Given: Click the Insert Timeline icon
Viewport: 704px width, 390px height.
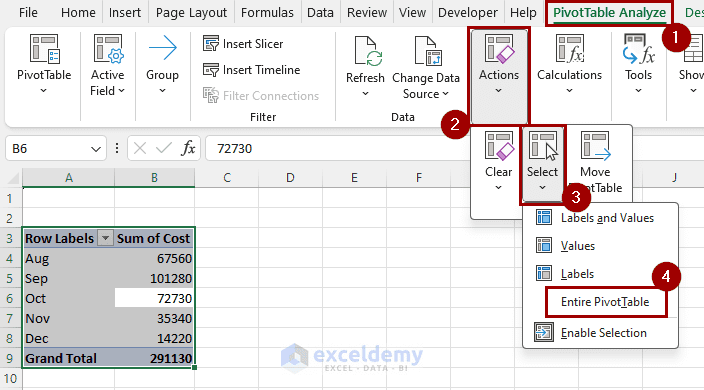Looking at the screenshot, I should pyautogui.click(x=211, y=70).
